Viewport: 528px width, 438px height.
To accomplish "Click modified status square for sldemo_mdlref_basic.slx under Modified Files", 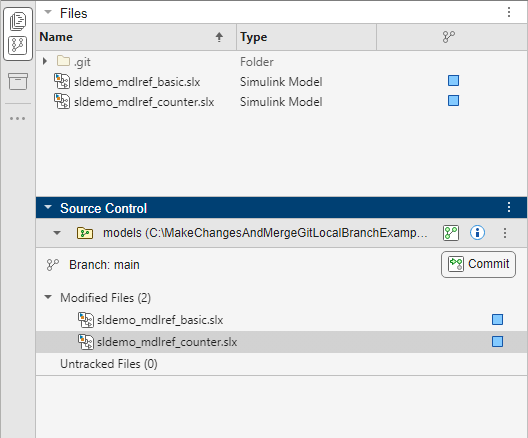I will 497,319.
